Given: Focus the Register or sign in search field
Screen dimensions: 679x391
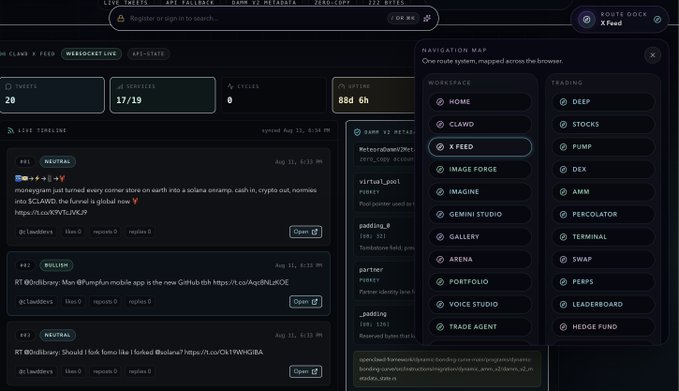Looking at the screenshot, I should coord(274,18).
